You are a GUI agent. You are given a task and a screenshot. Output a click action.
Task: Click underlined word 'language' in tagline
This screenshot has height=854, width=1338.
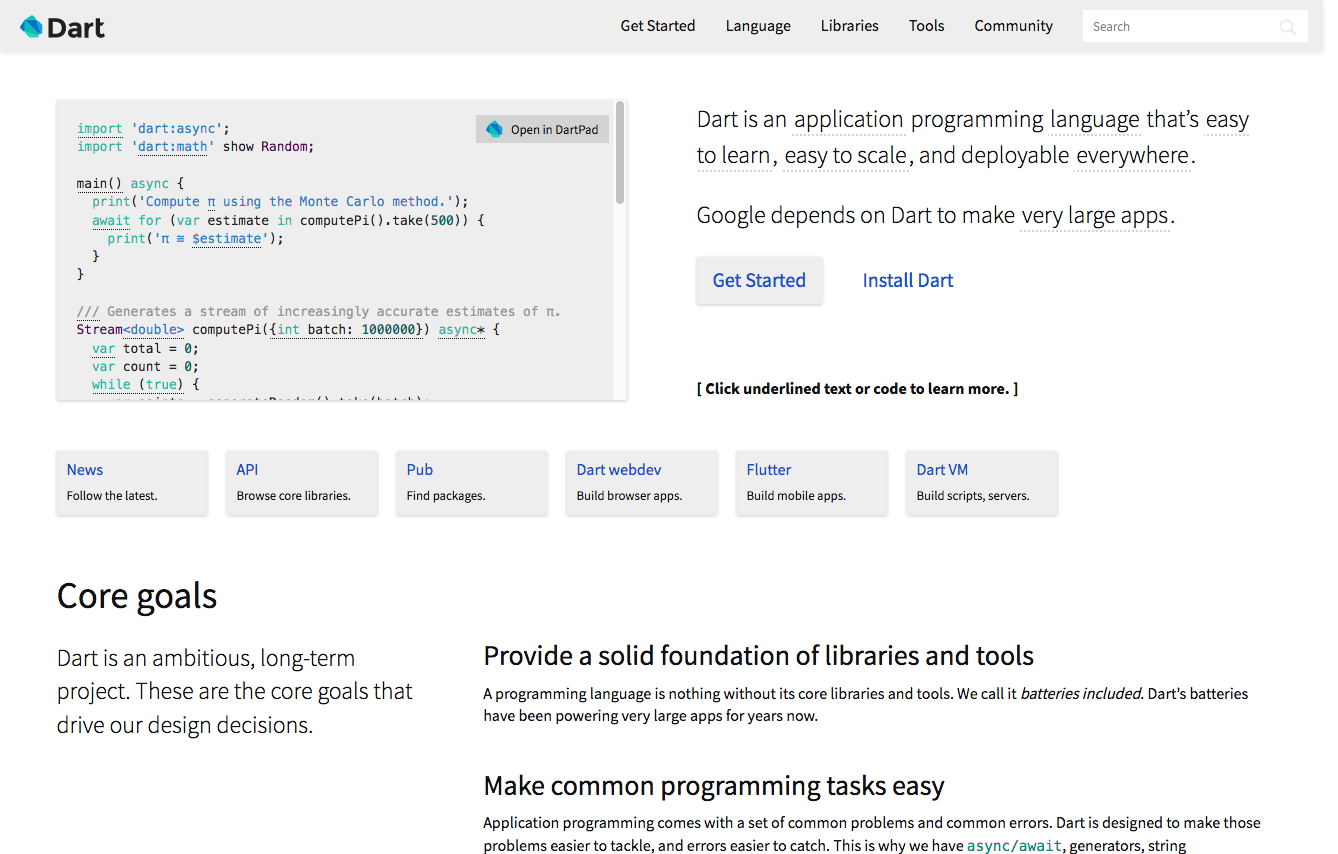tap(1095, 120)
